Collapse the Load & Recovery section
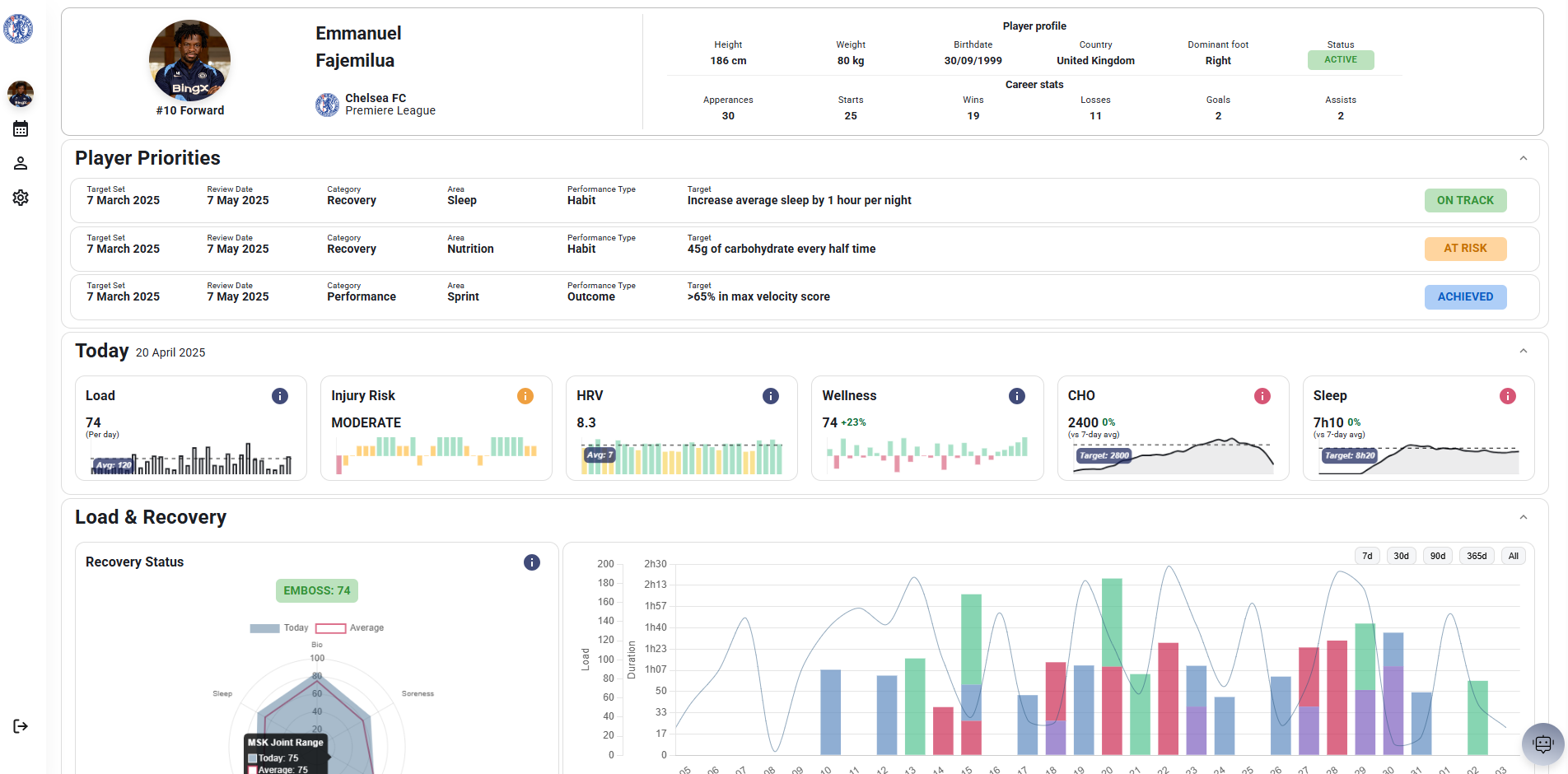Viewport: 1568px width, 774px height. [1524, 517]
